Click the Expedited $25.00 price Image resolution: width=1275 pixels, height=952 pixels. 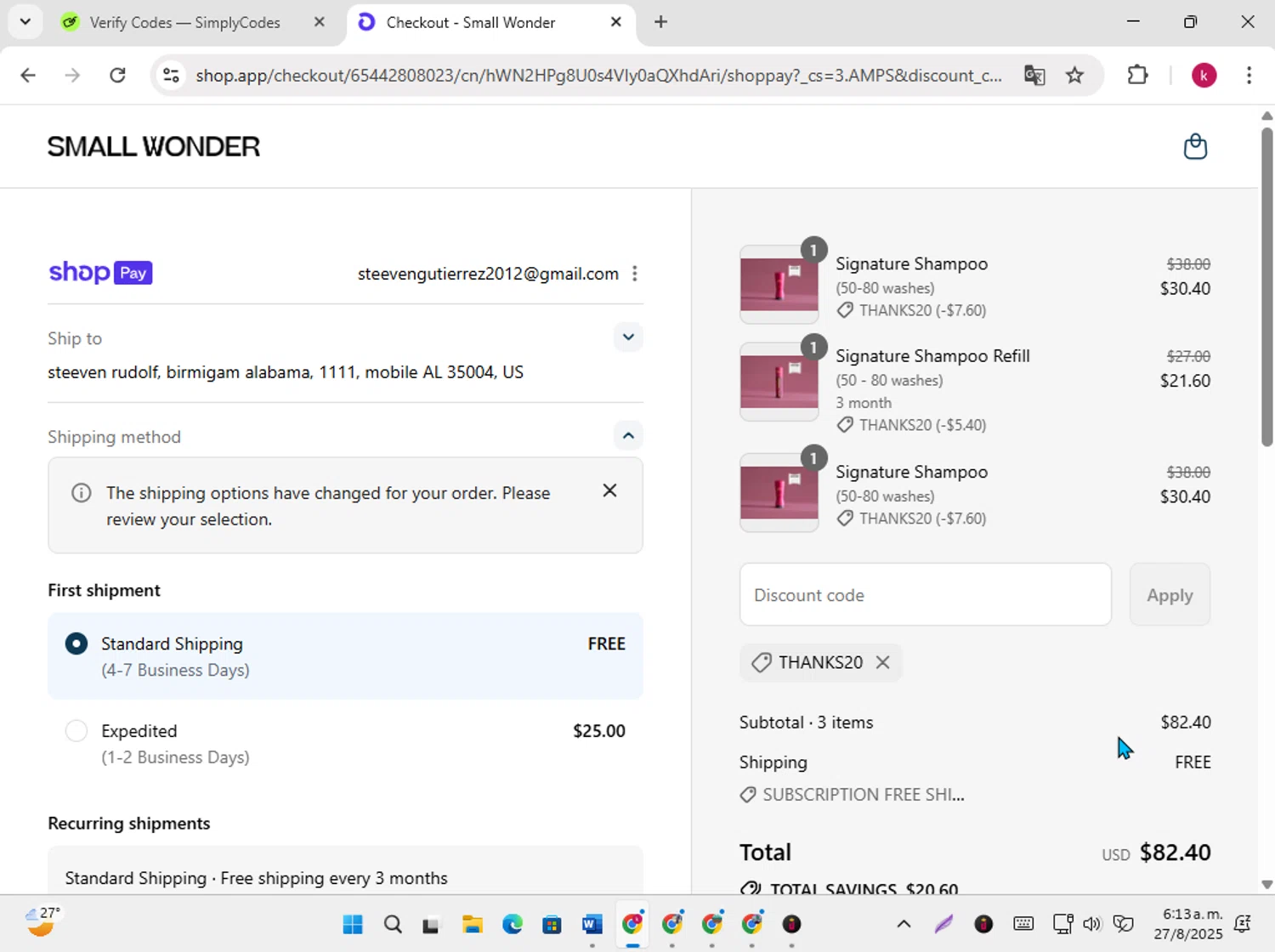[x=599, y=731]
